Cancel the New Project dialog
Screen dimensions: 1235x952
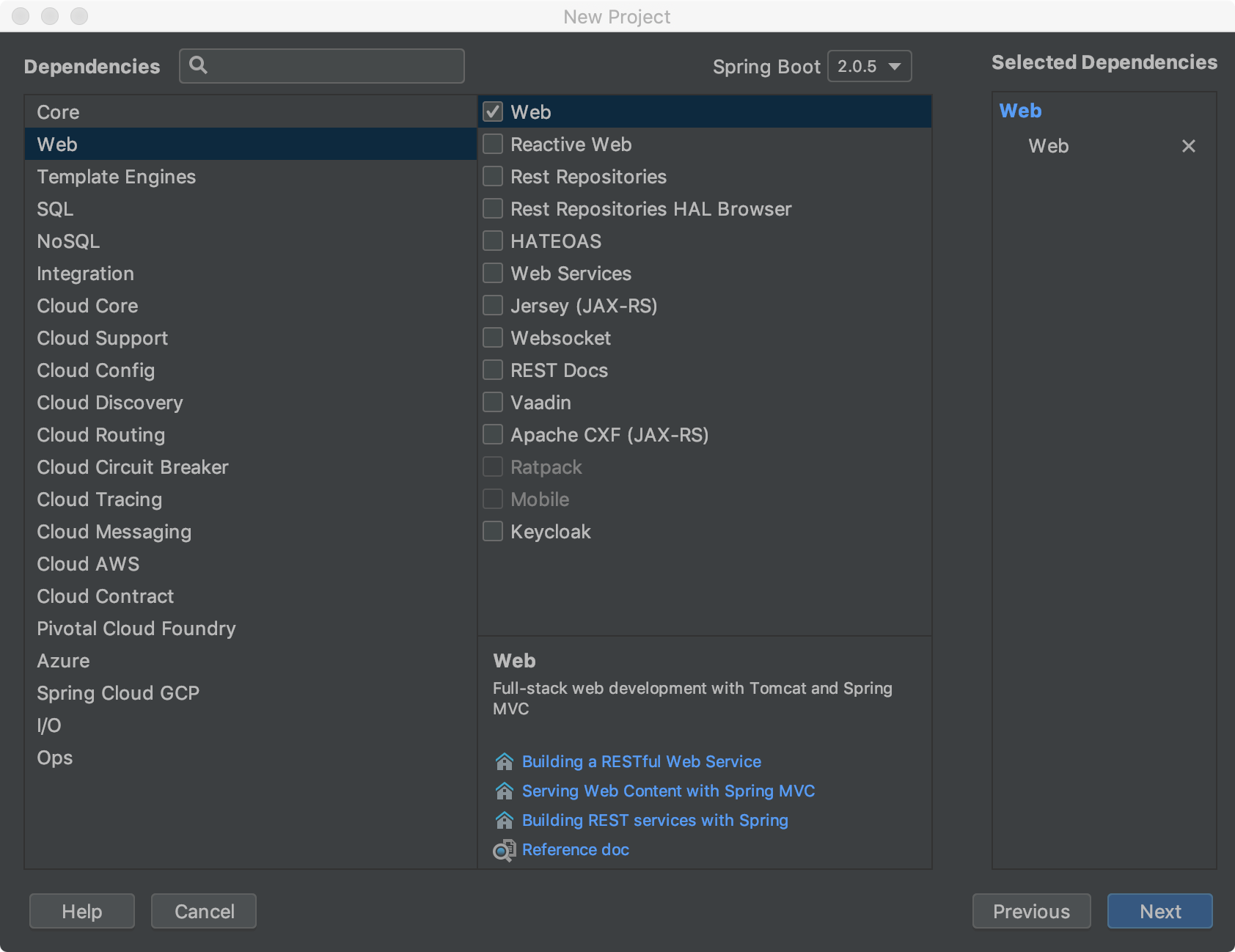204,911
